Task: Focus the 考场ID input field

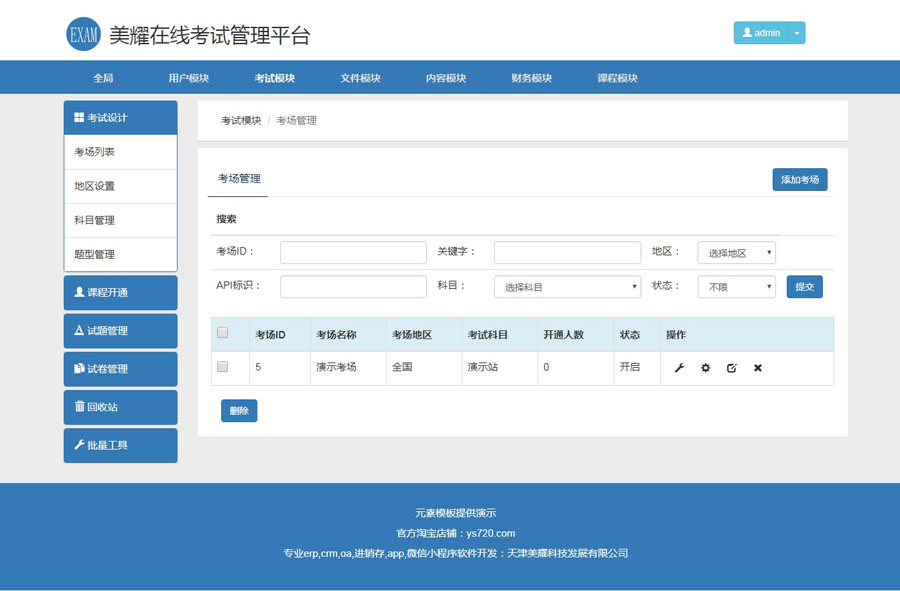Action: (x=353, y=252)
